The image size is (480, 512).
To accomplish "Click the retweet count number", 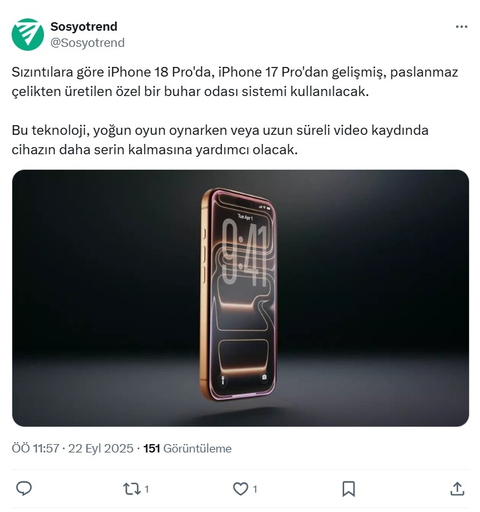I will (147, 489).
